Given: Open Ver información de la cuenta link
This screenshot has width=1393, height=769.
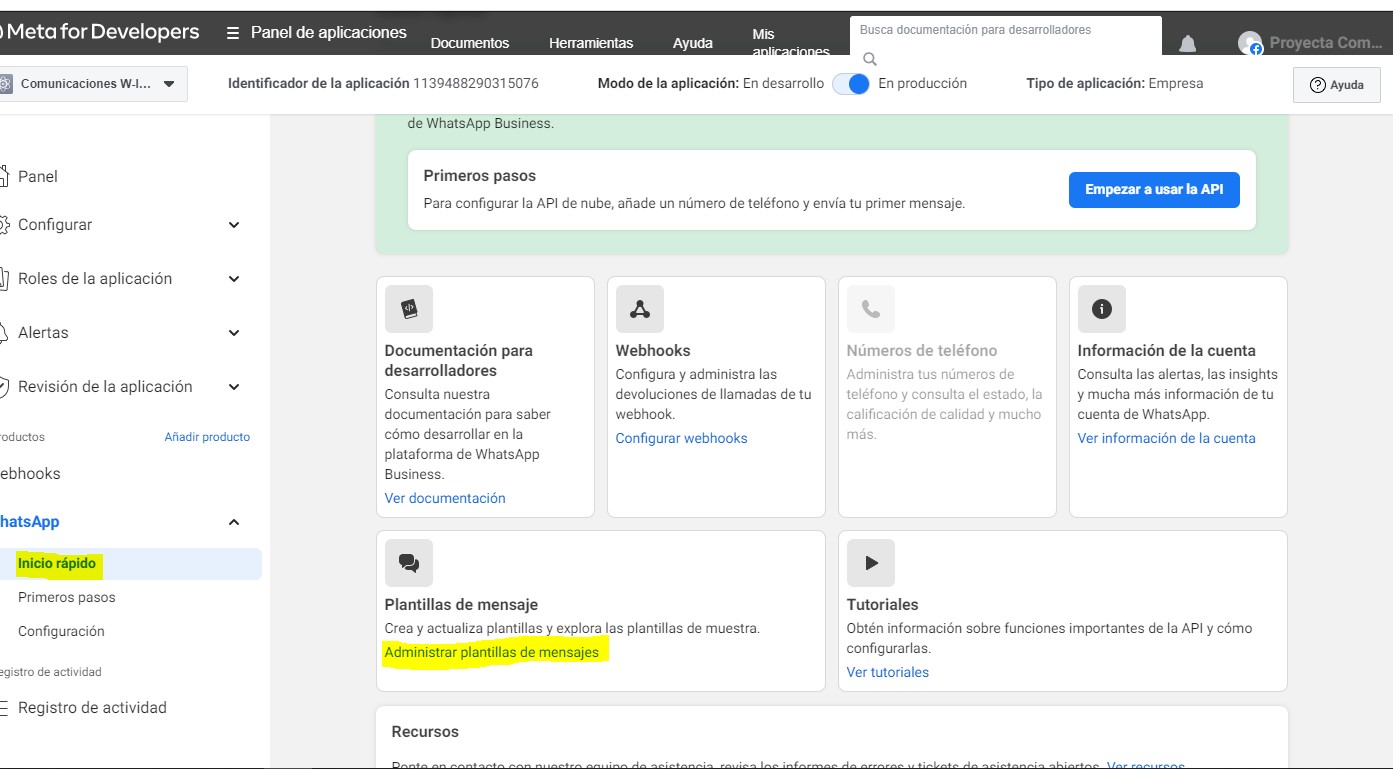Looking at the screenshot, I should [1166, 438].
